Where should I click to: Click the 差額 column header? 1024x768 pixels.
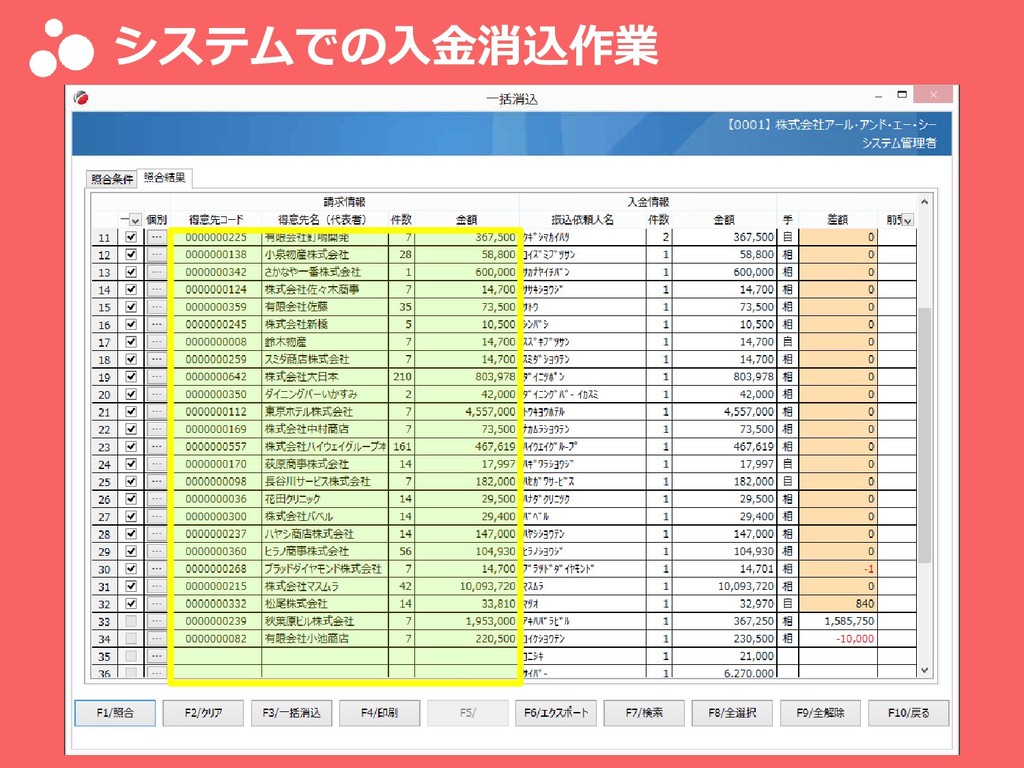[x=837, y=220]
